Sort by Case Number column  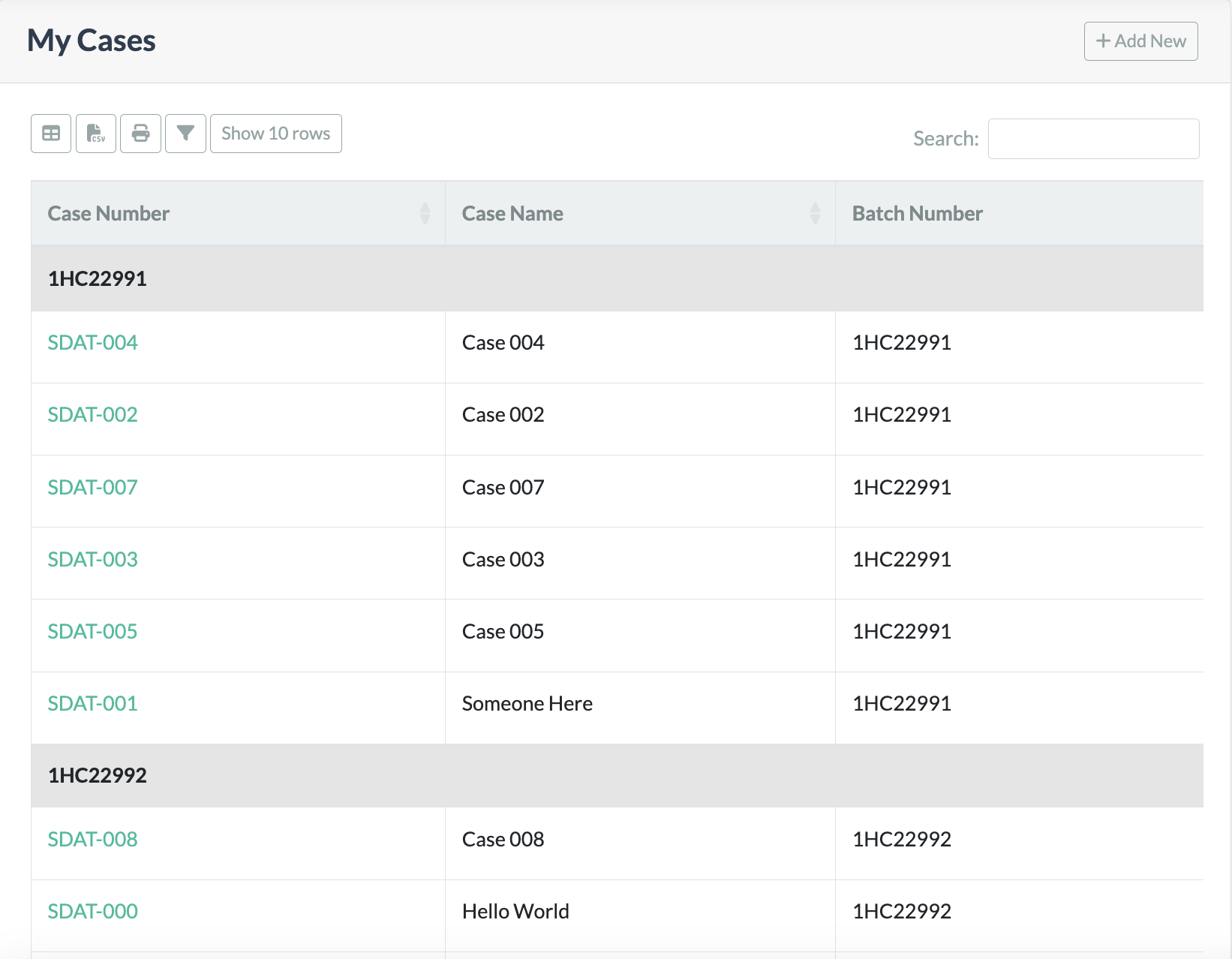click(239, 213)
